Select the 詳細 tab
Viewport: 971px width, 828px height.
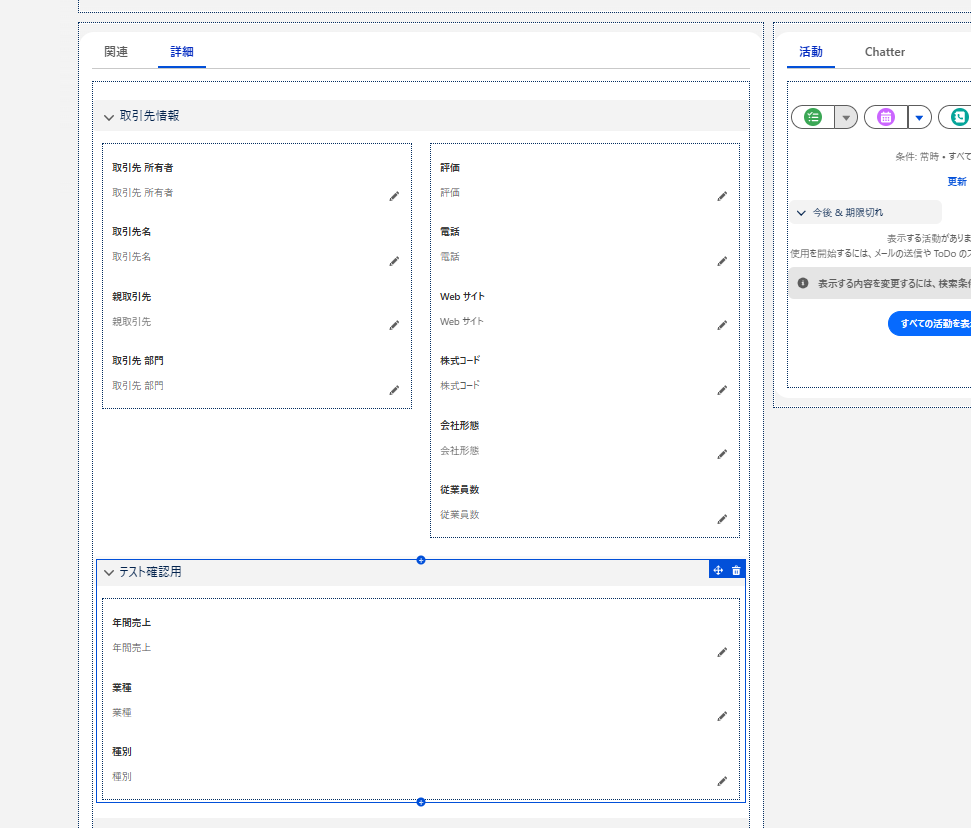[x=182, y=52]
